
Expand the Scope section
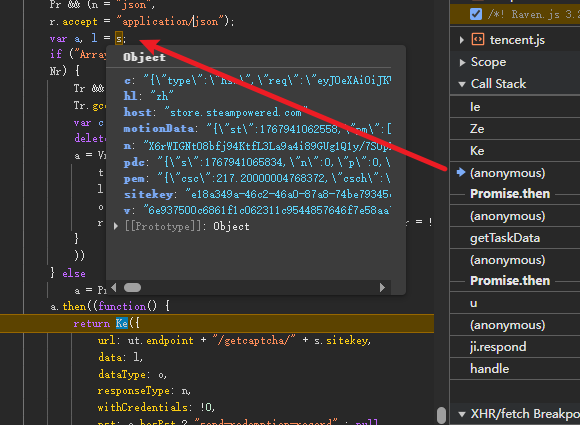[x=462, y=62]
